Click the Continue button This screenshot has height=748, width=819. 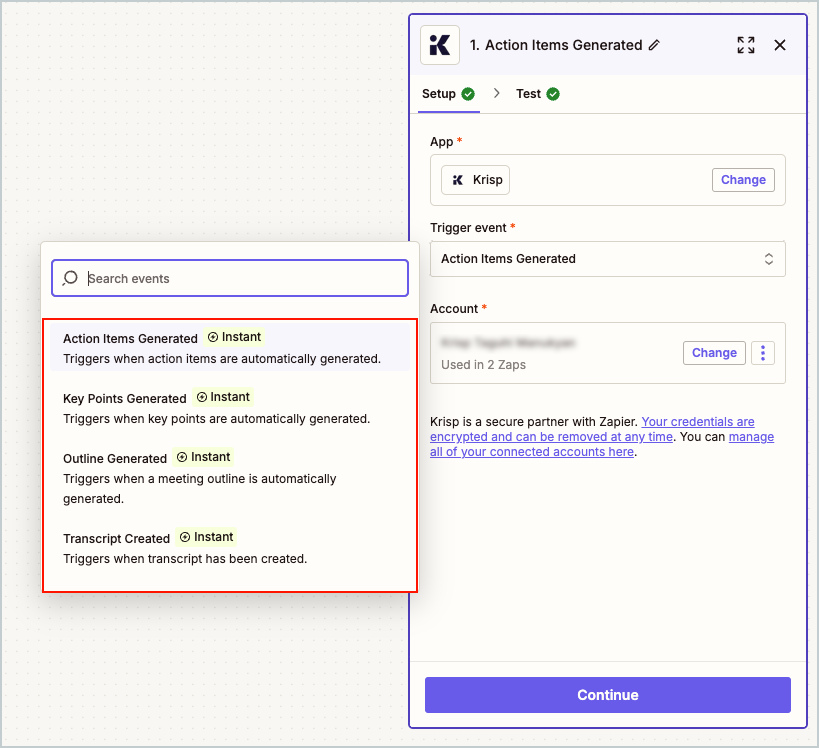pyautogui.click(x=607, y=695)
